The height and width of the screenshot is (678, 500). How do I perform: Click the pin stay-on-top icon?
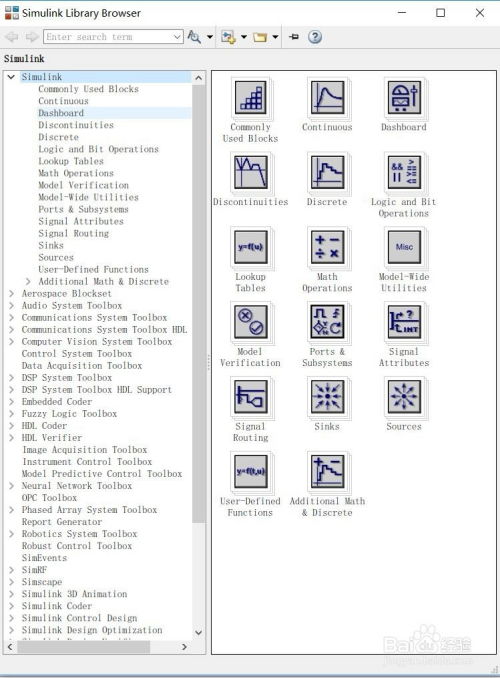pyautogui.click(x=294, y=37)
